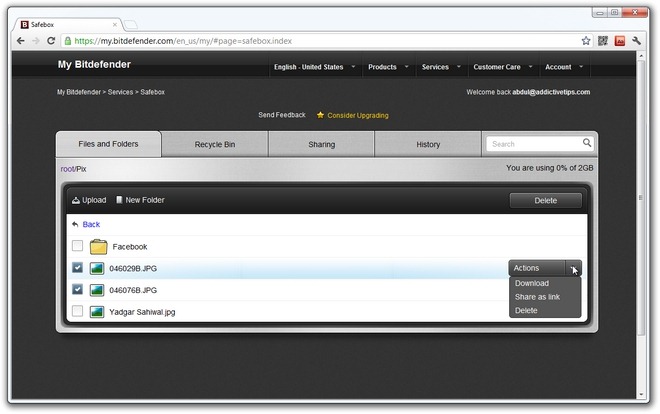
Task: Click the Delete button in toolbar
Action: tap(546, 201)
